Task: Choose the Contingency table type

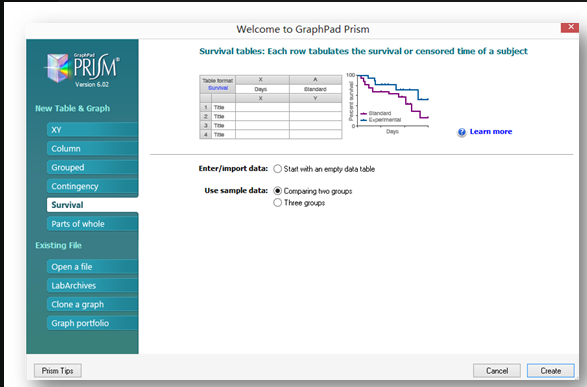Action: [92, 186]
